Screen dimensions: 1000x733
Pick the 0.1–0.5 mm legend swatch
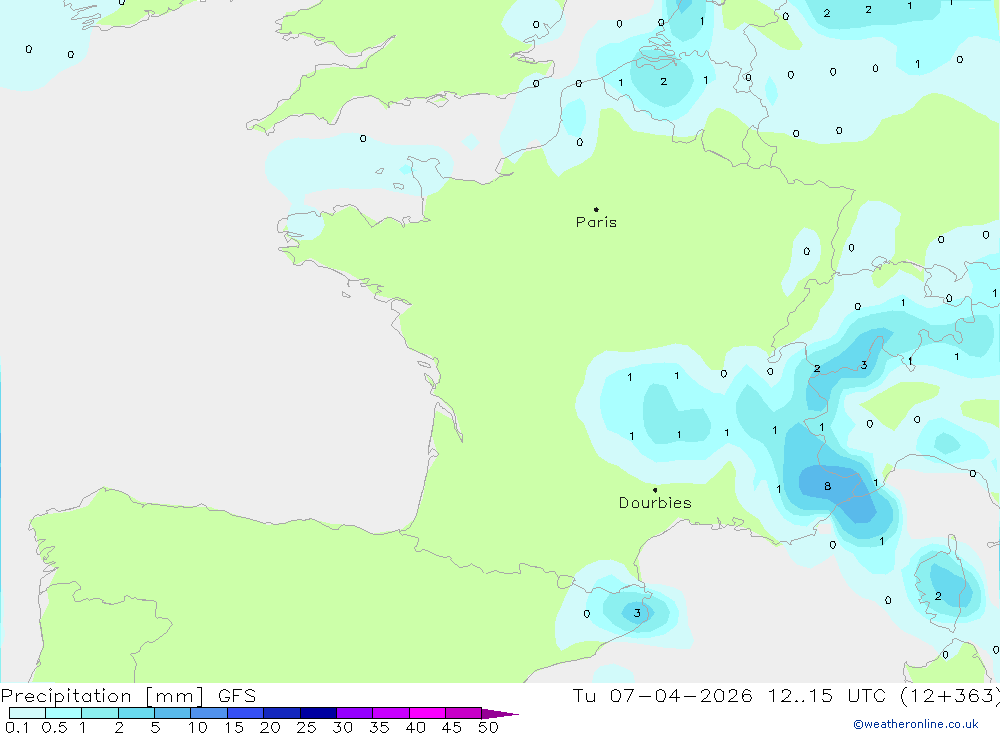pyautogui.click(x=27, y=713)
